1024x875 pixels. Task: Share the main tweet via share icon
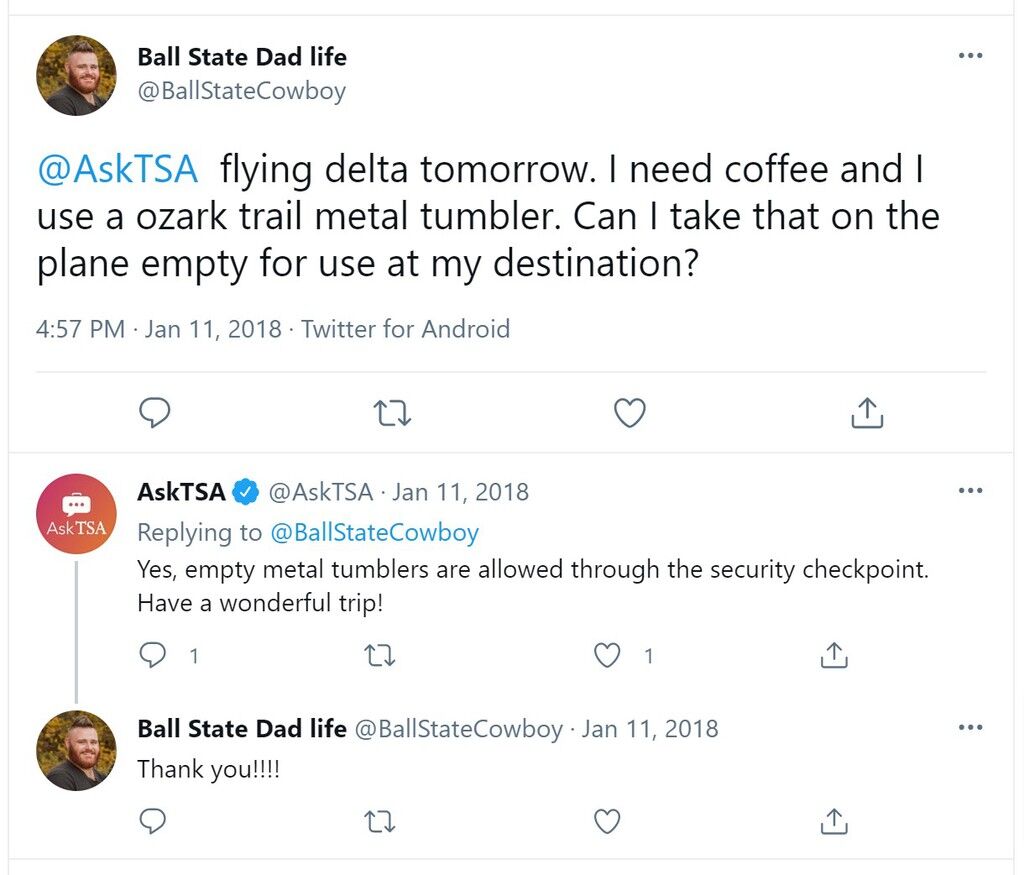click(867, 413)
